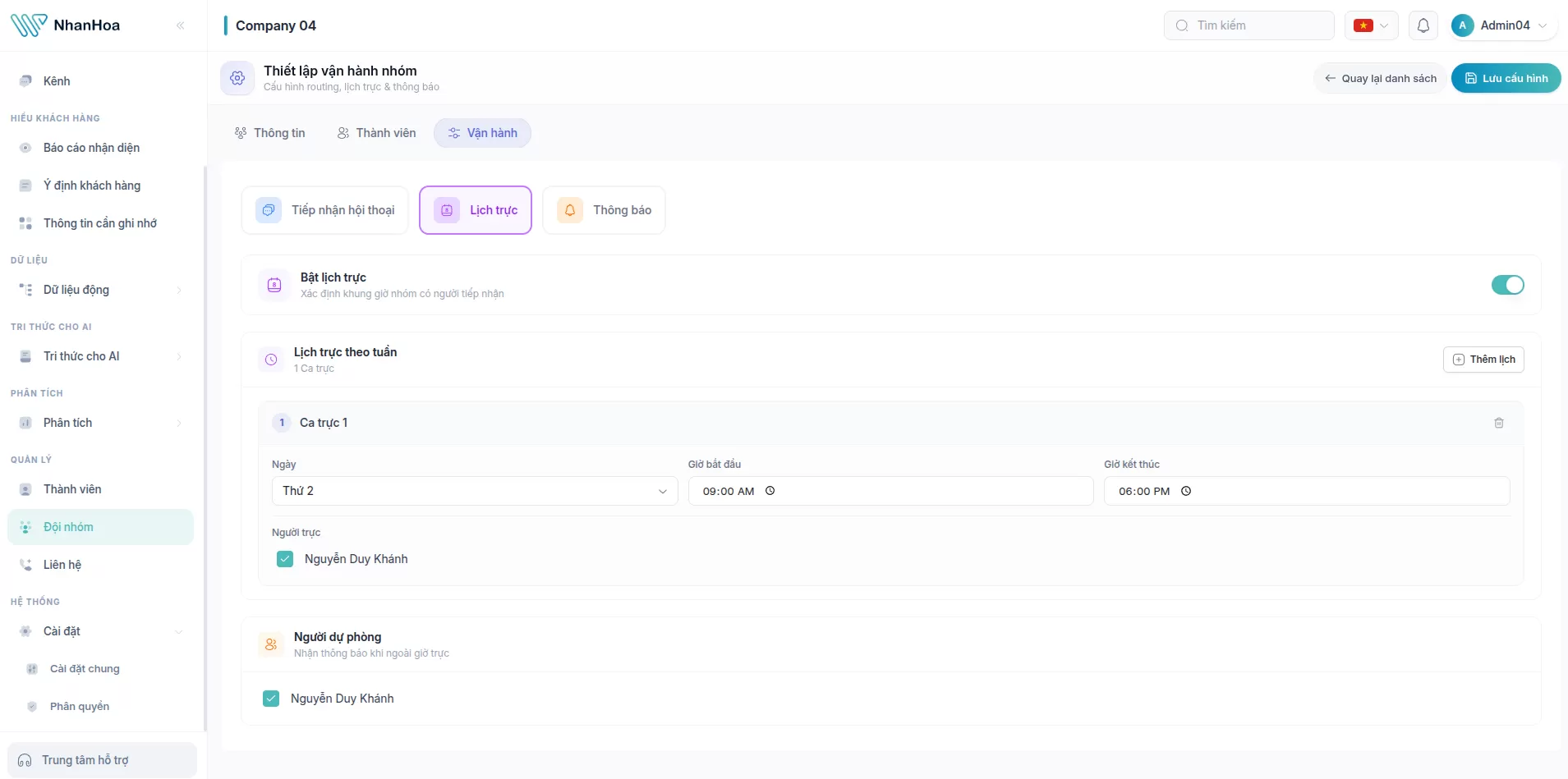Open the Vietnamese flag language dropdown
Screen dimensions: 1568x779
click(x=1371, y=25)
